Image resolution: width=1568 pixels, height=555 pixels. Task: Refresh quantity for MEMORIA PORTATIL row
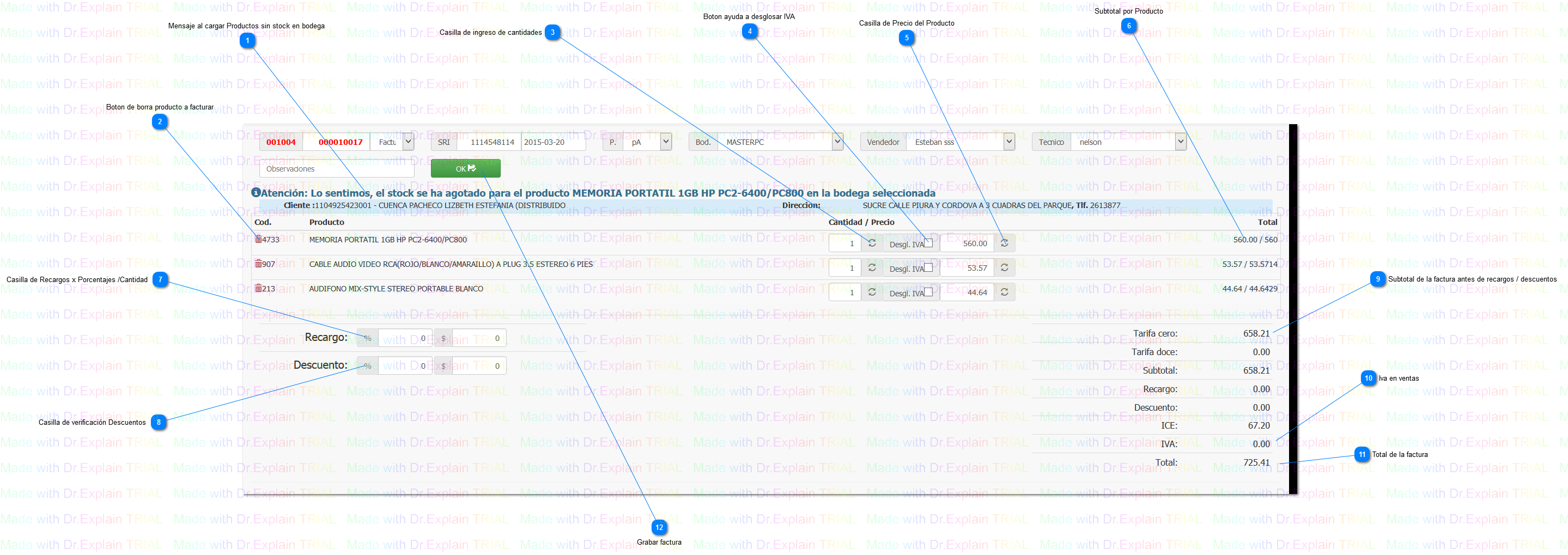pyautogui.click(x=872, y=243)
